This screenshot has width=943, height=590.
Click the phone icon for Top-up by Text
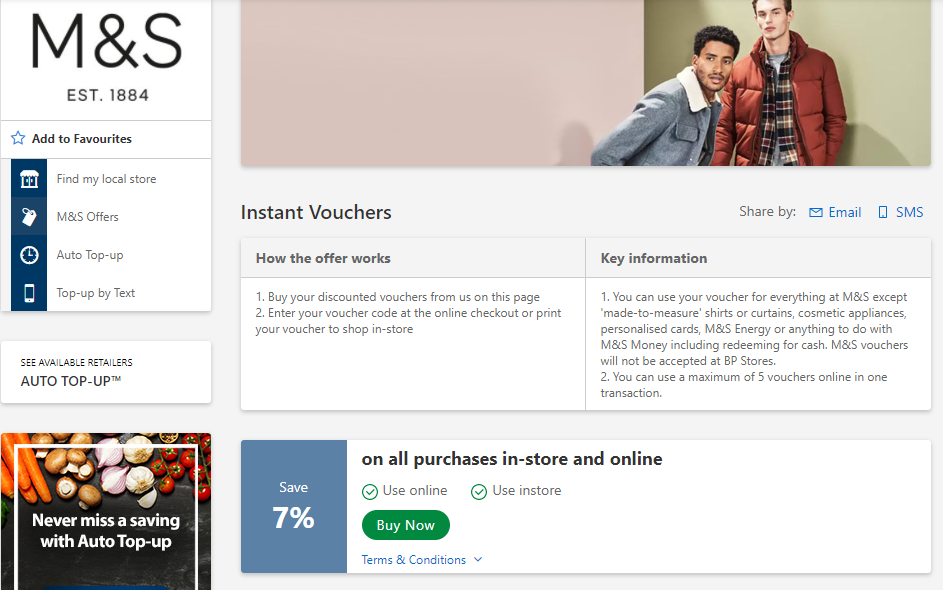(29, 293)
